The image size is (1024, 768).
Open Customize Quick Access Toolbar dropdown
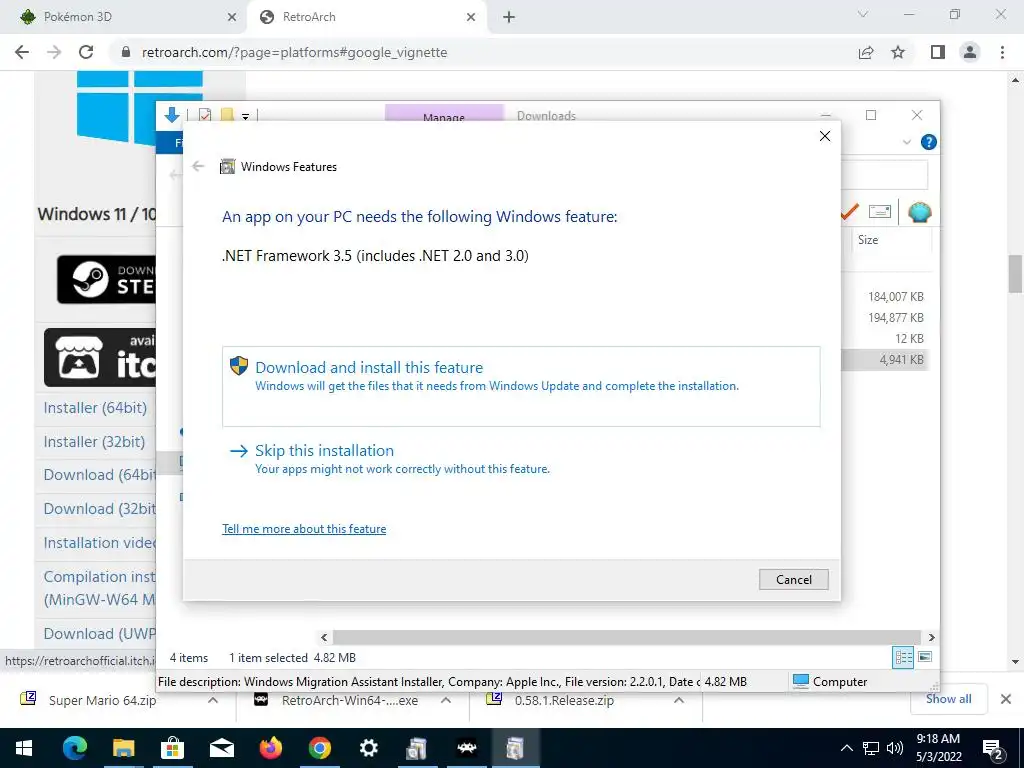point(246,116)
